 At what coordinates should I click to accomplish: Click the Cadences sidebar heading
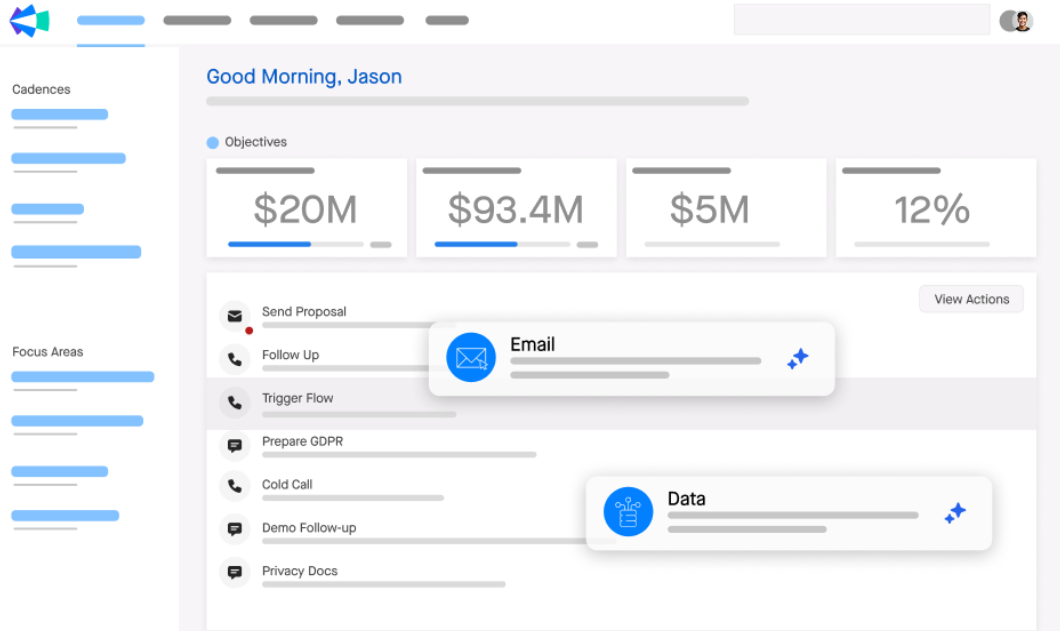click(x=41, y=89)
